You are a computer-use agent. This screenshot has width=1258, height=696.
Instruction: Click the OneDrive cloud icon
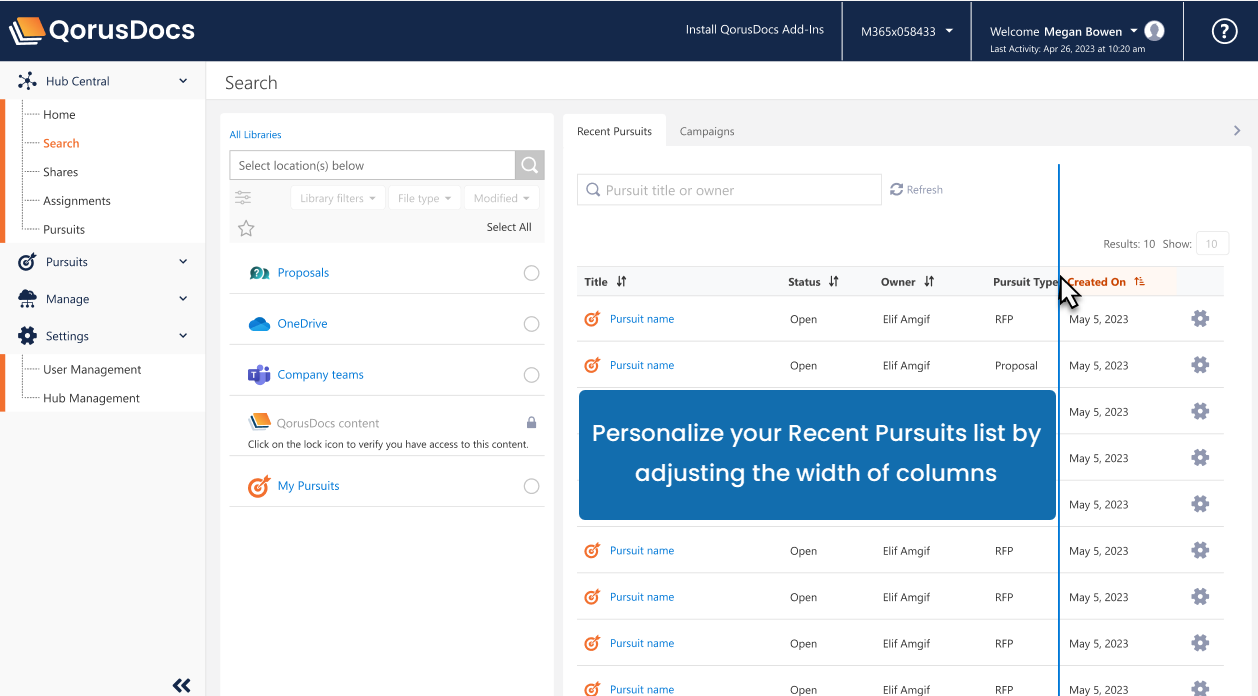tap(259, 324)
